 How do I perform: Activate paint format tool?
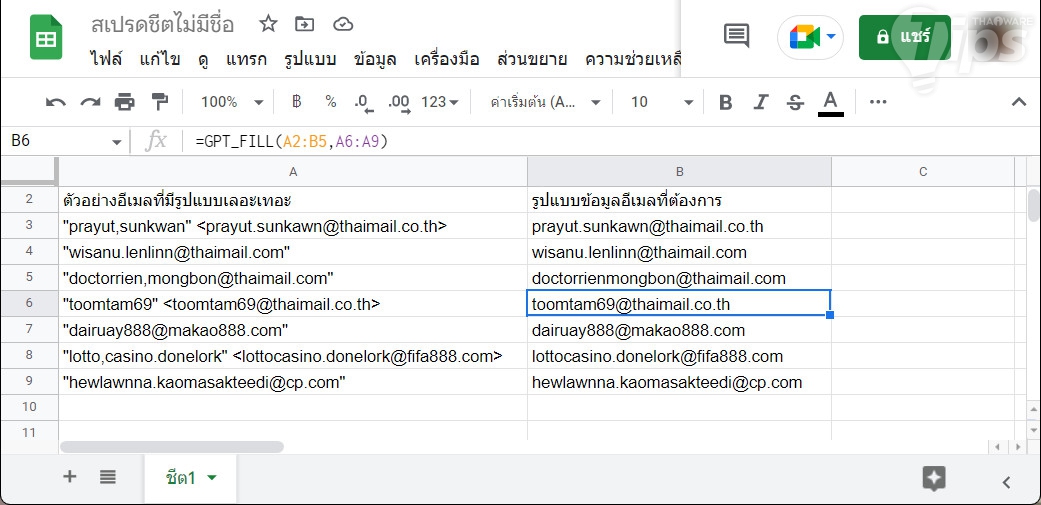(159, 102)
